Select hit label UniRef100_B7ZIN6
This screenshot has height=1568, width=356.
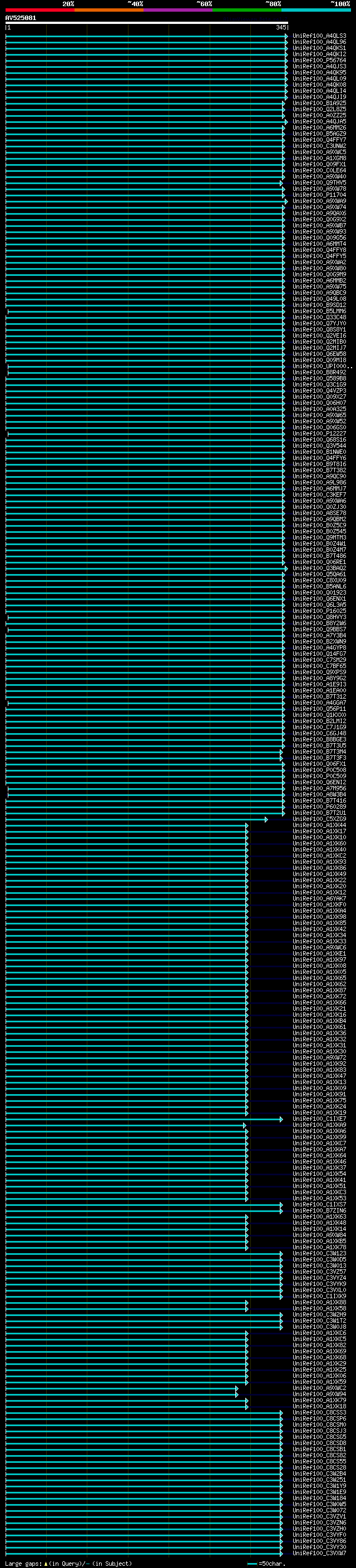[x=319, y=1210]
